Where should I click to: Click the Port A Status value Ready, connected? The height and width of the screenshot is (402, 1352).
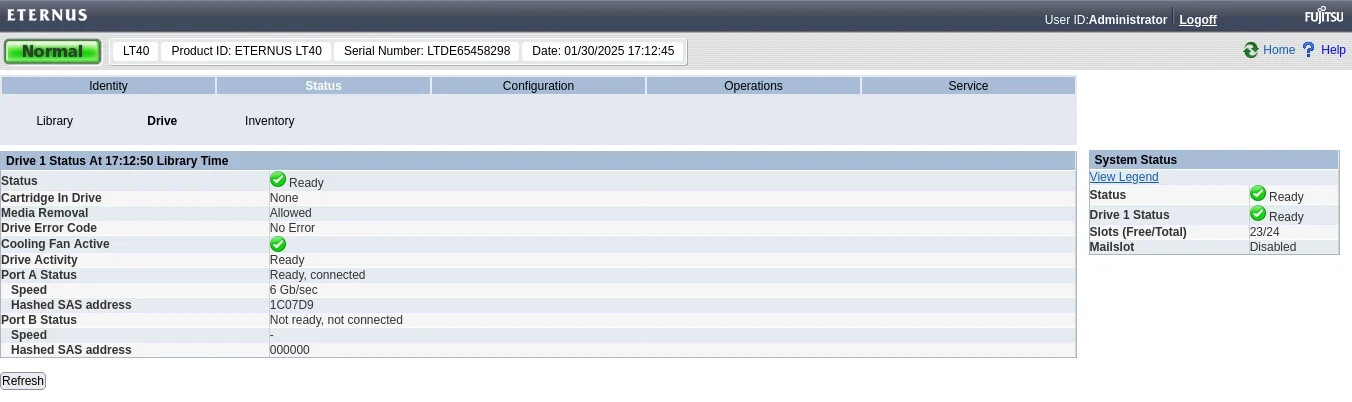[318, 275]
